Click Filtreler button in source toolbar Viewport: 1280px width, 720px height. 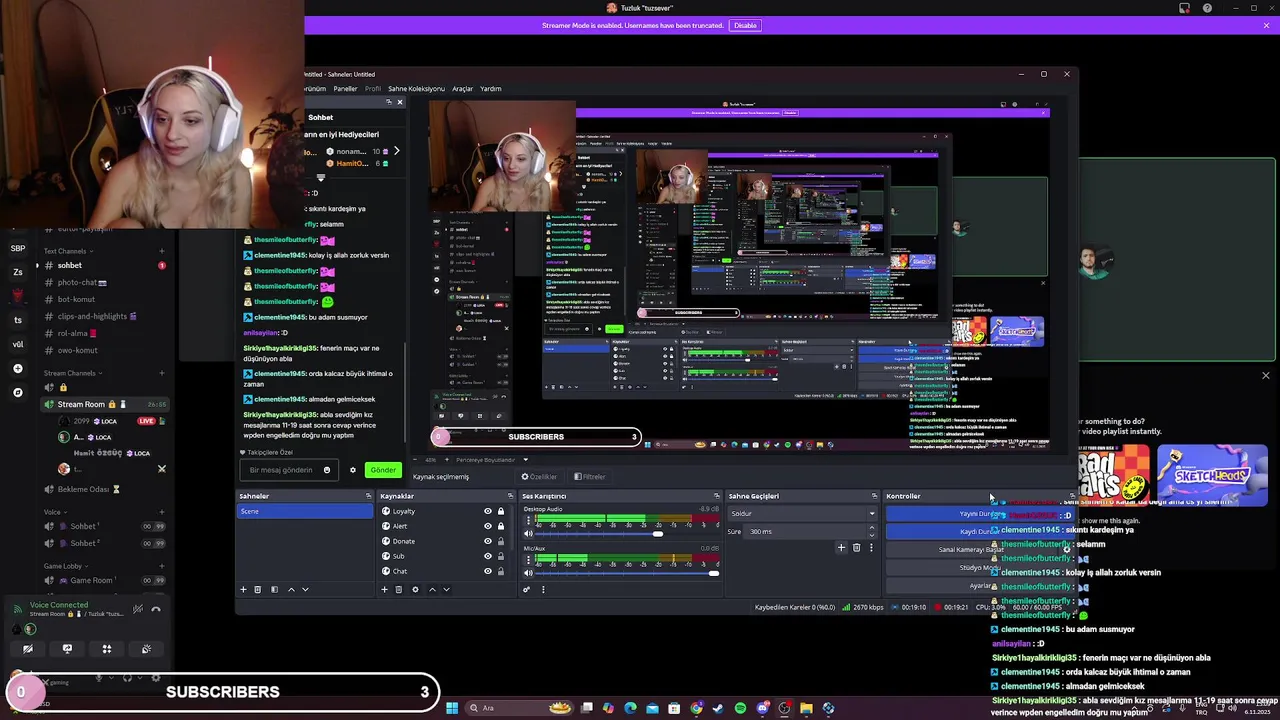[590, 477]
